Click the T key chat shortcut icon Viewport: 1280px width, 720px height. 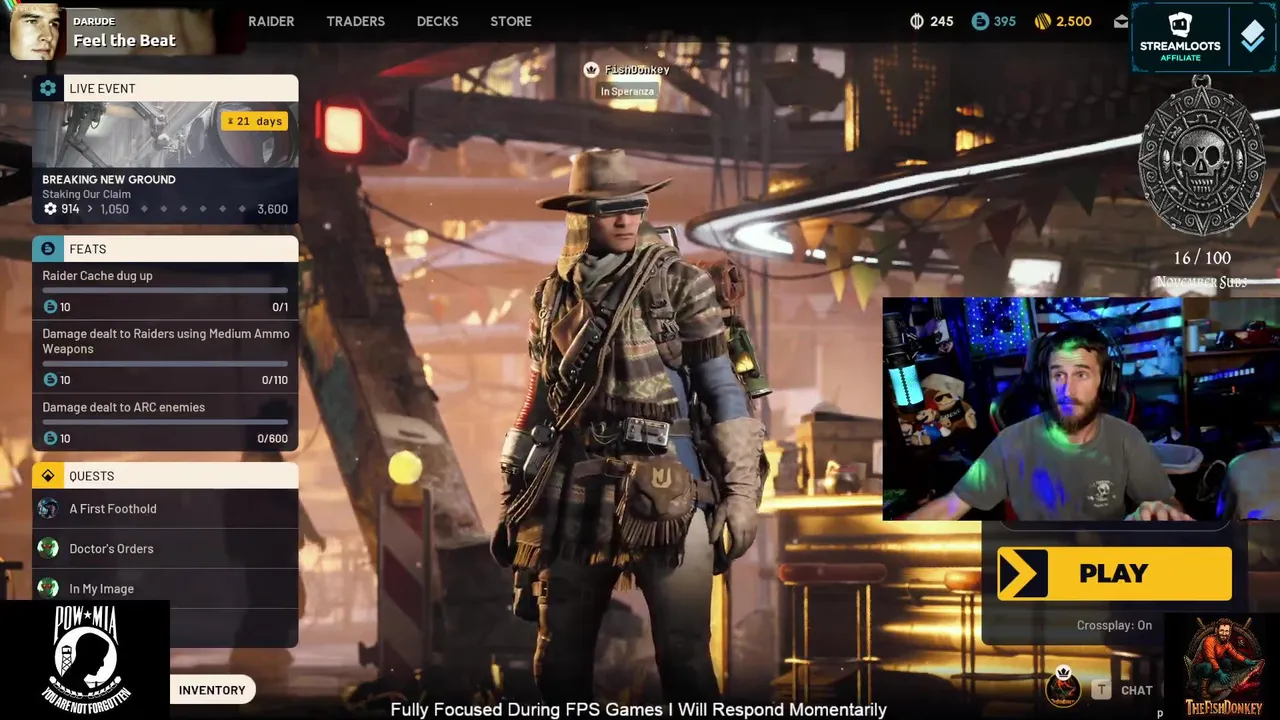(x=1101, y=690)
